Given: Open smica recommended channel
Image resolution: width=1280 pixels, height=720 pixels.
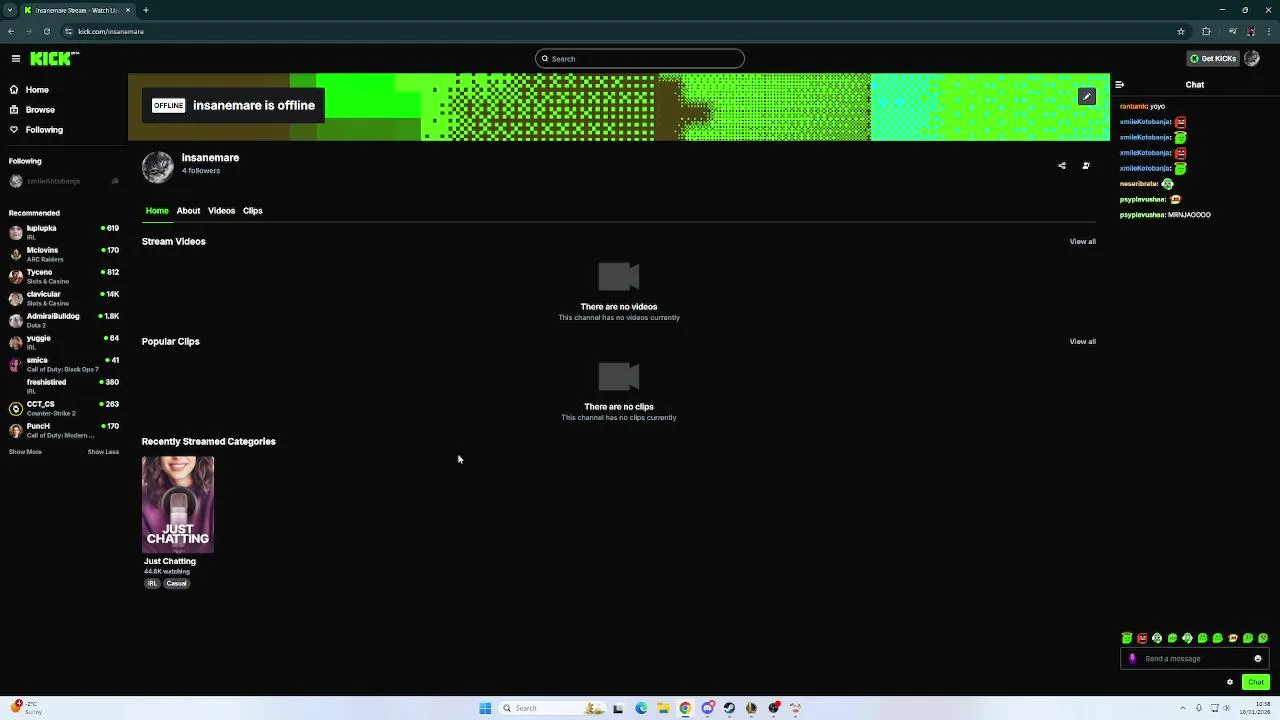Looking at the screenshot, I should pos(63,364).
